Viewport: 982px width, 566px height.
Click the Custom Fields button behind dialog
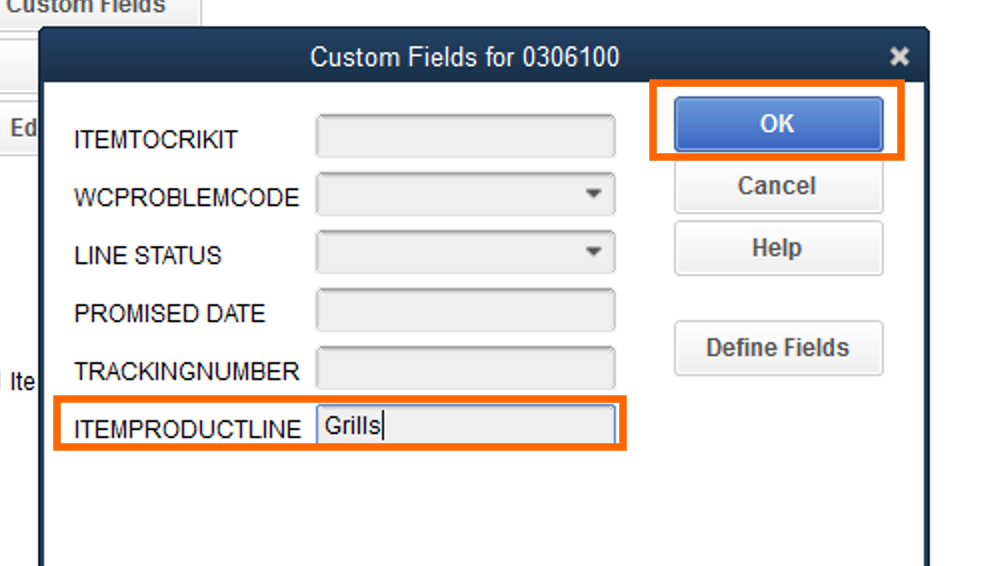[x=90, y=8]
